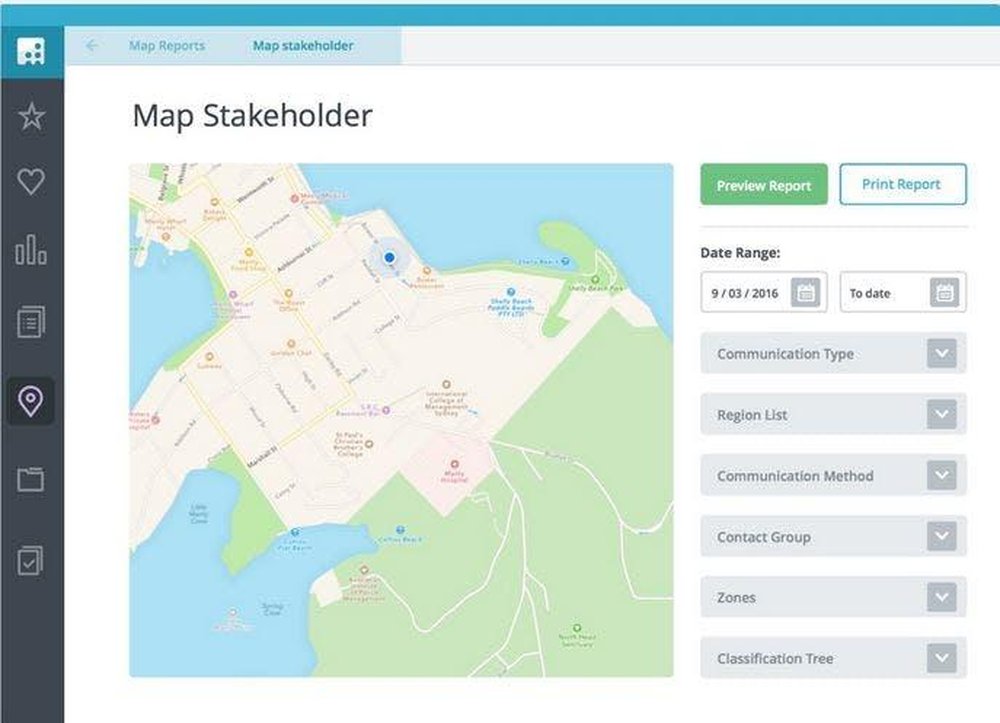Select the Manly Hospital marker on the map

point(454,464)
